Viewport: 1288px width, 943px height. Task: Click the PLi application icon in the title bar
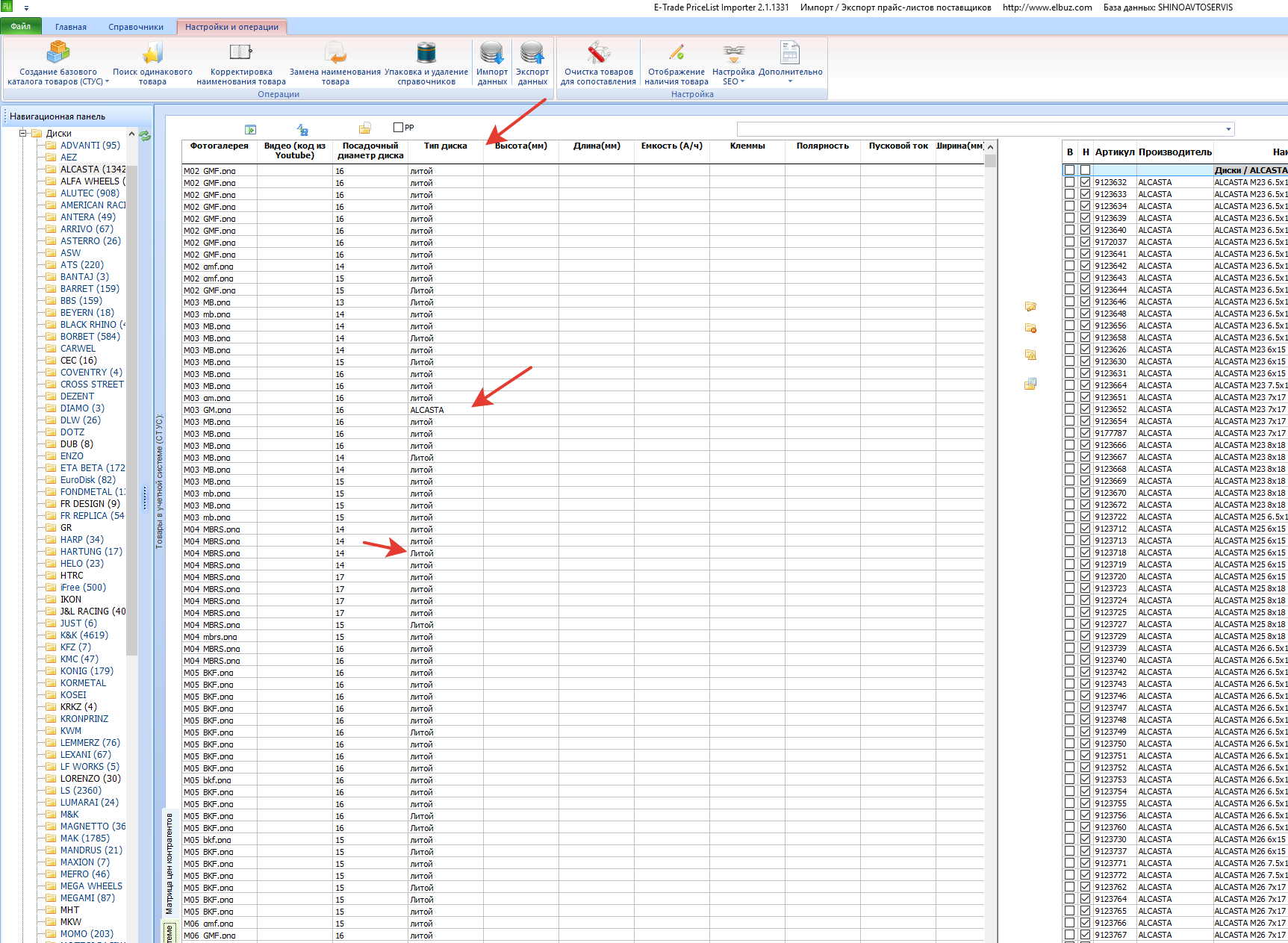[7, 7]
